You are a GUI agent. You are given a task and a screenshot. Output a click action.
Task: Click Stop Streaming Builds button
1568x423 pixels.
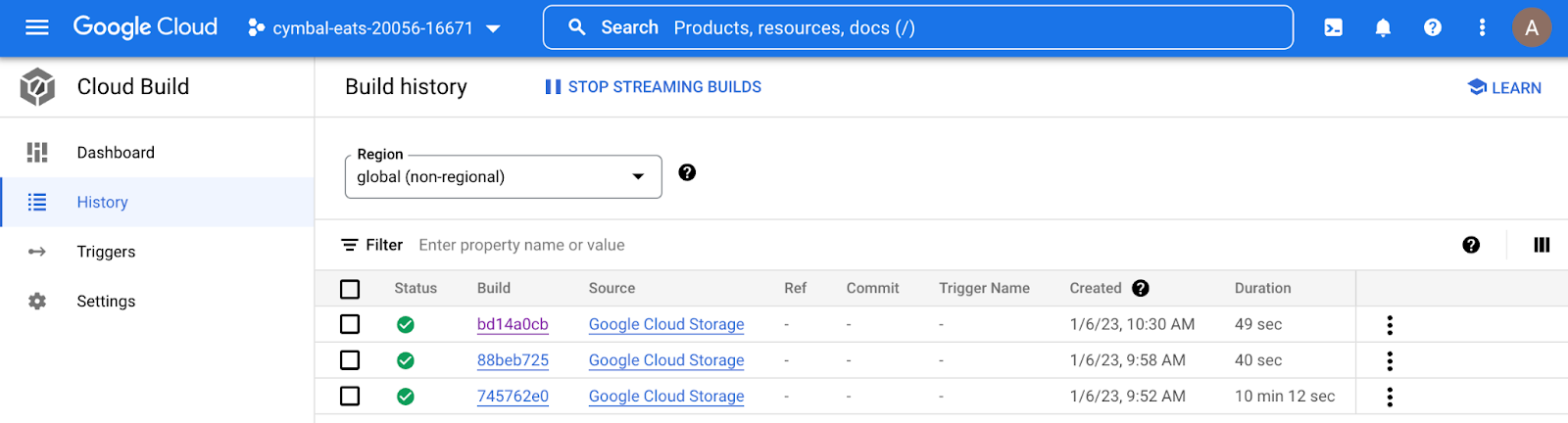[654, 87]
